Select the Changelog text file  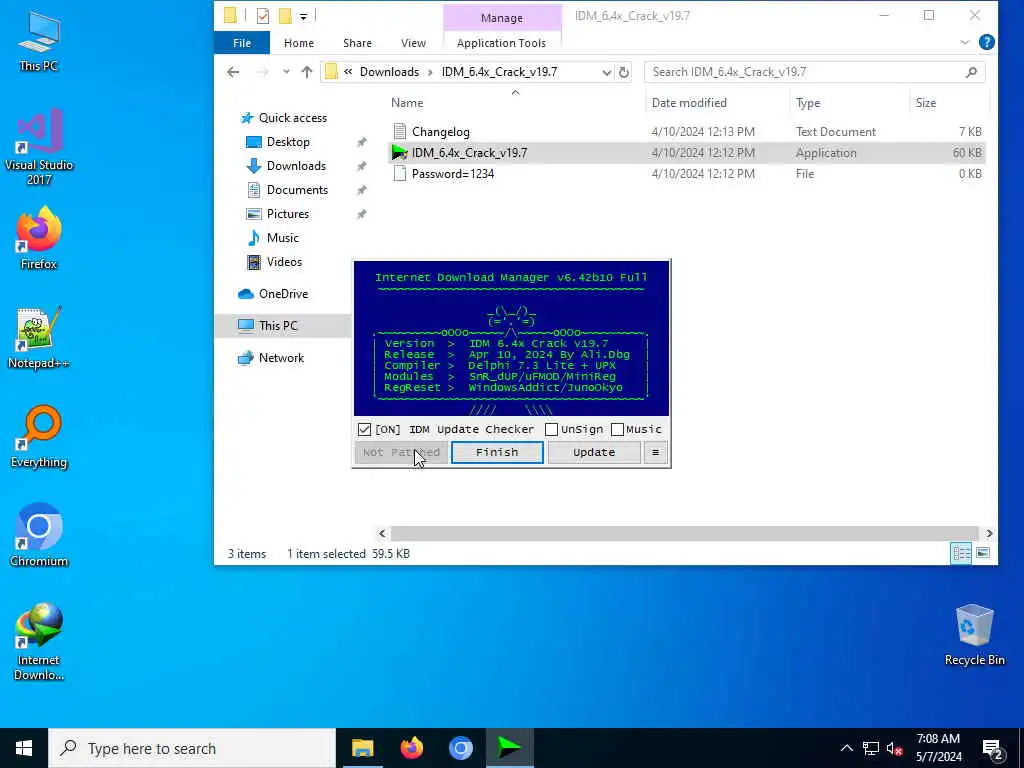[x=687, y=132]
